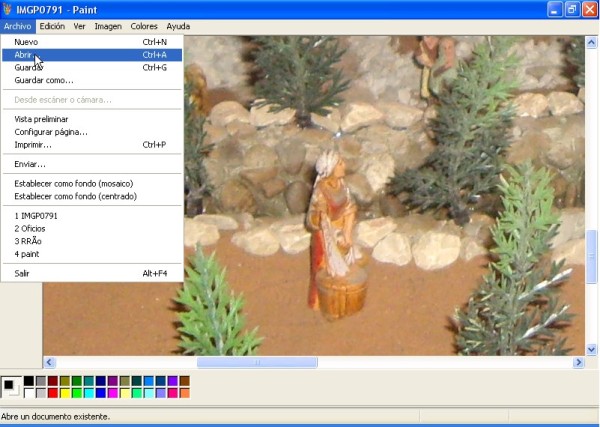This screenshot has height=427, width=600.
Task: Open Vista preliminar from the menu
Action: click(x=48, y=119)
